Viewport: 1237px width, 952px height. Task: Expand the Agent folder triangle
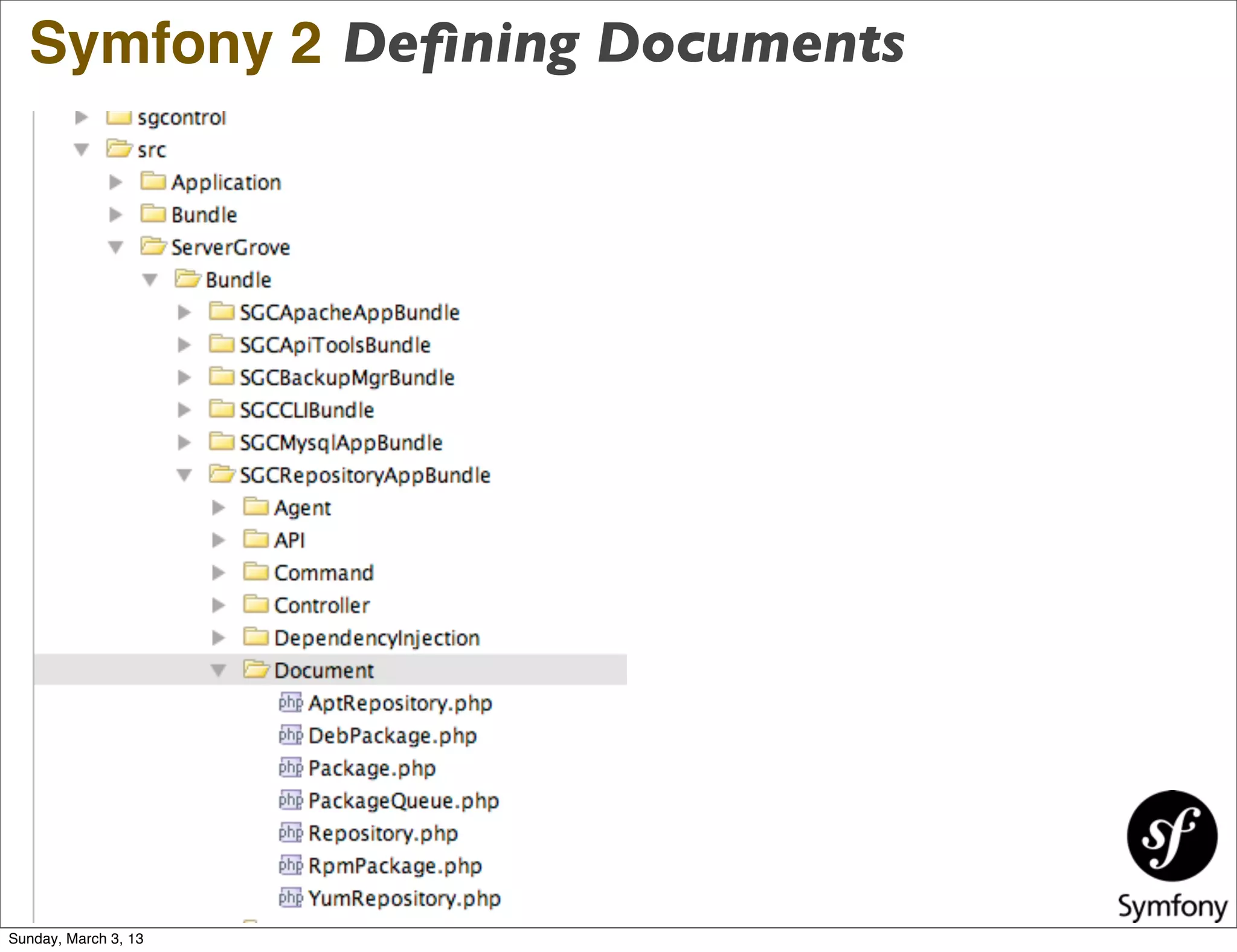[219, 508]
